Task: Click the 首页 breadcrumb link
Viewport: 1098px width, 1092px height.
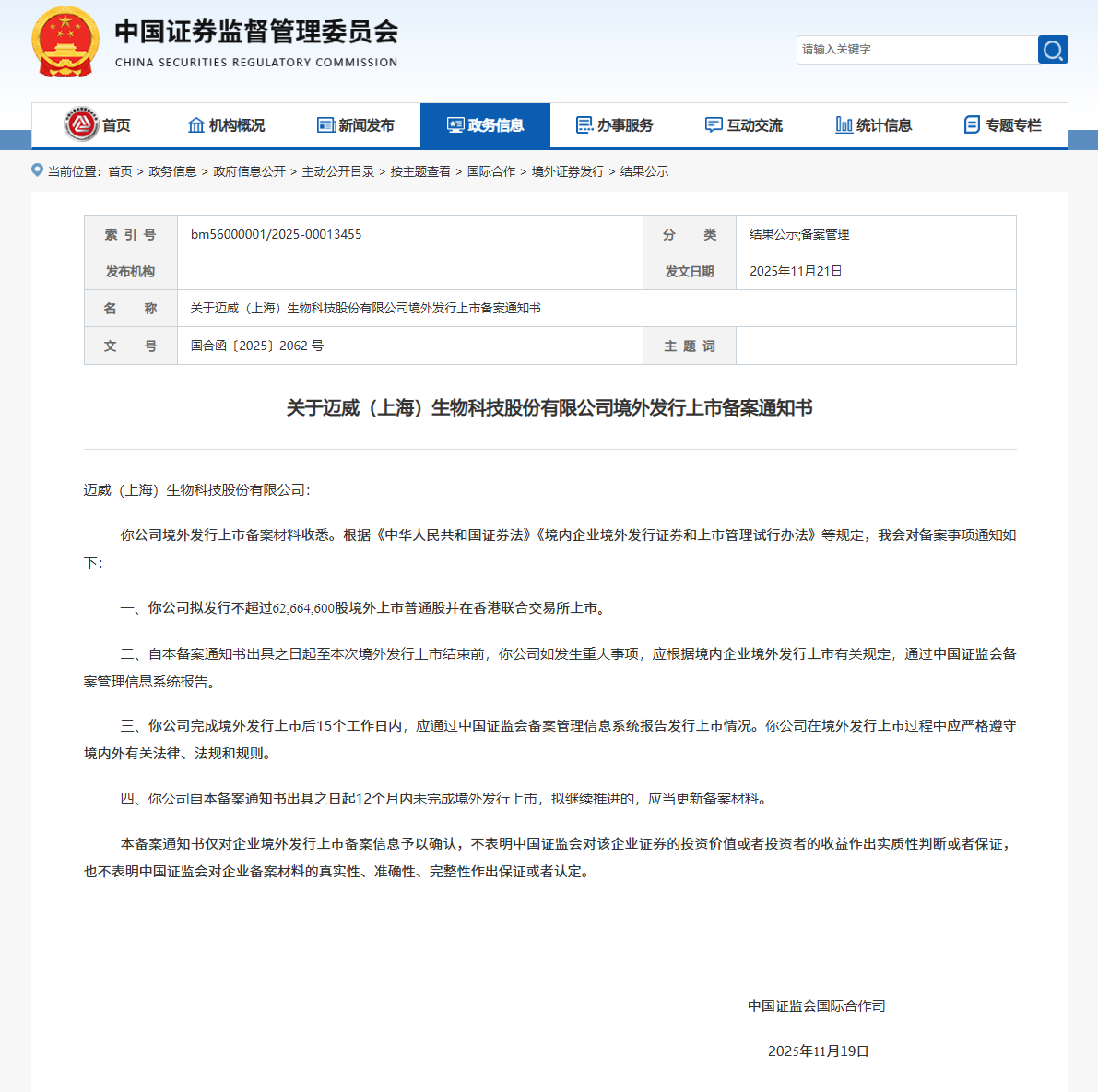Action: [x=120, y=171]
